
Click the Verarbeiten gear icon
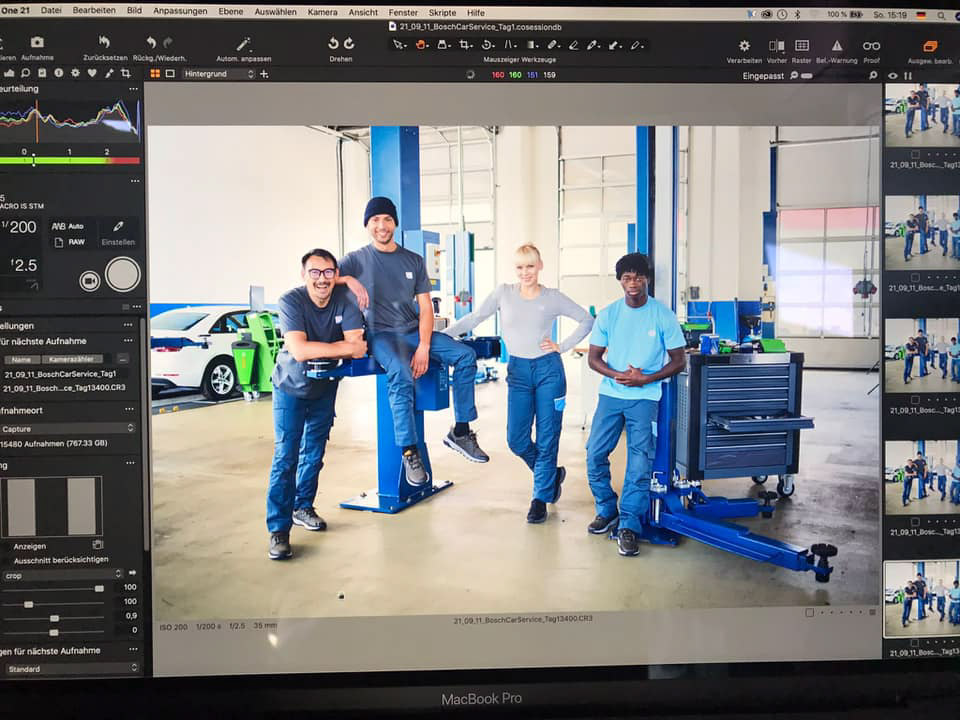click(744, 45)
